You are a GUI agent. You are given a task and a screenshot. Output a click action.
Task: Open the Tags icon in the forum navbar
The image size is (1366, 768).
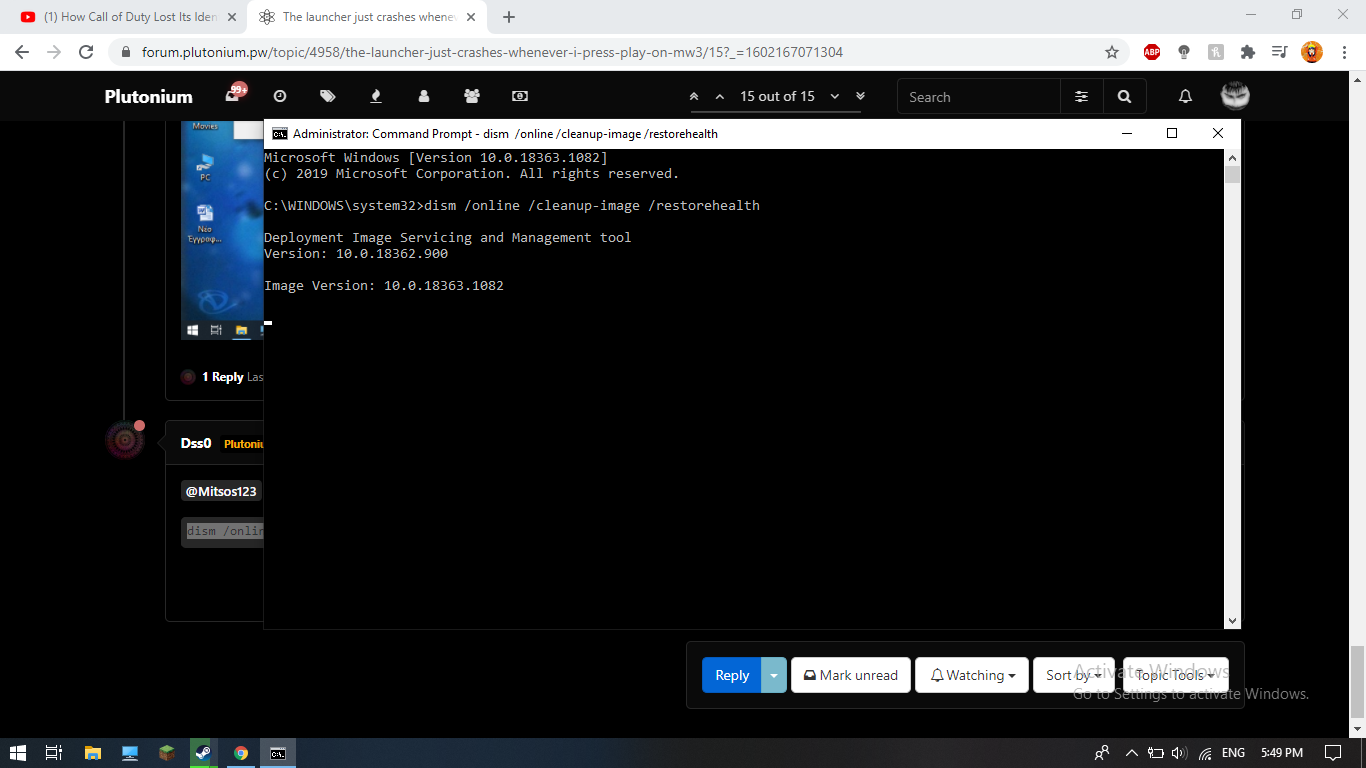pyautogui.click(x=328, y=96)
